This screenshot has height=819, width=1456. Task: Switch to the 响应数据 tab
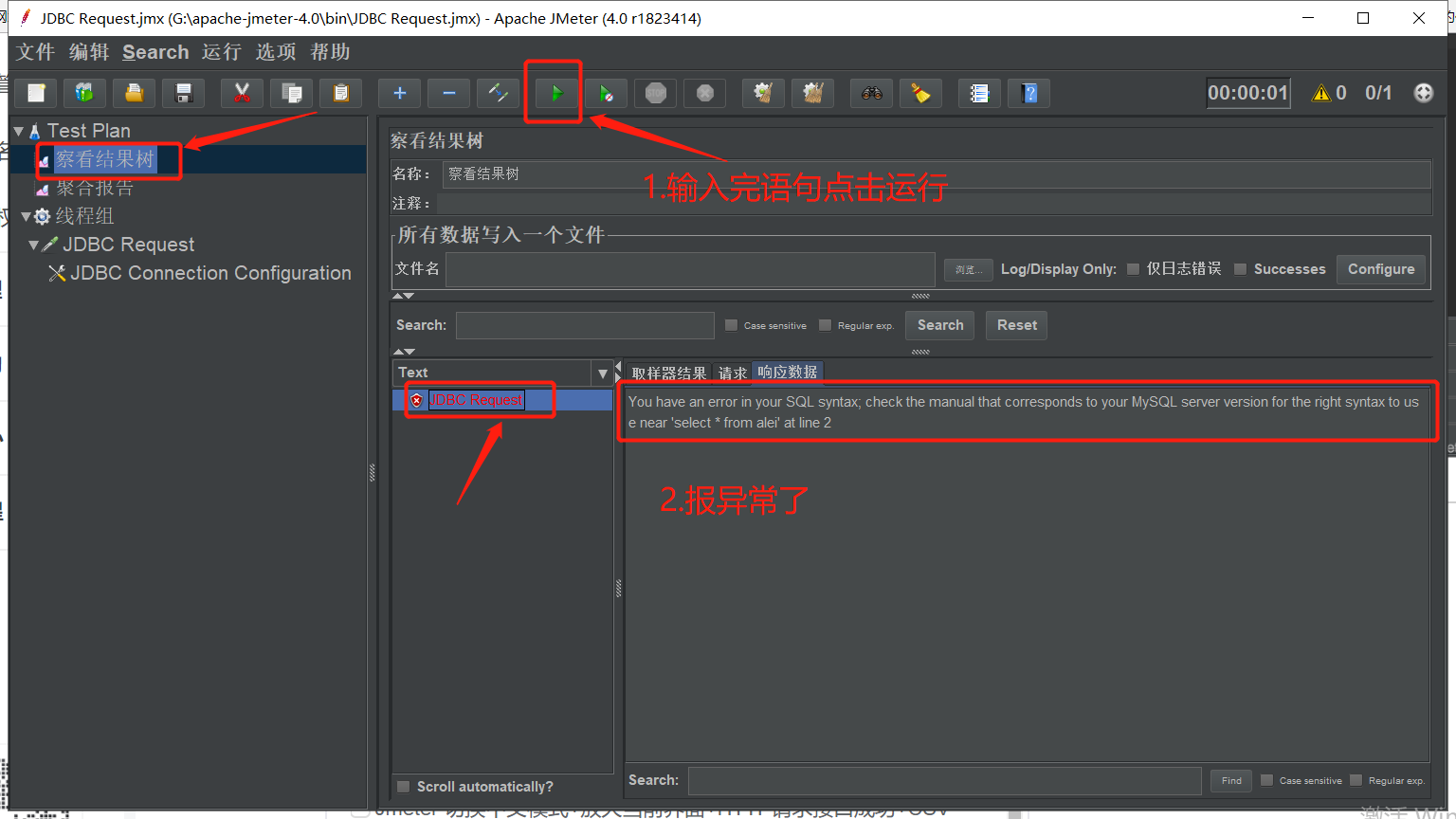click(x=787, y=372)
